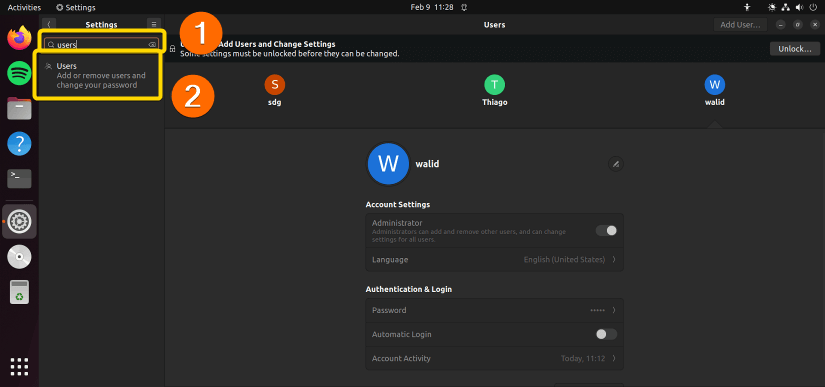Screen dimensions: 825x387
Task: Click the network icon in top bar
Action: (x=786, y=7)
